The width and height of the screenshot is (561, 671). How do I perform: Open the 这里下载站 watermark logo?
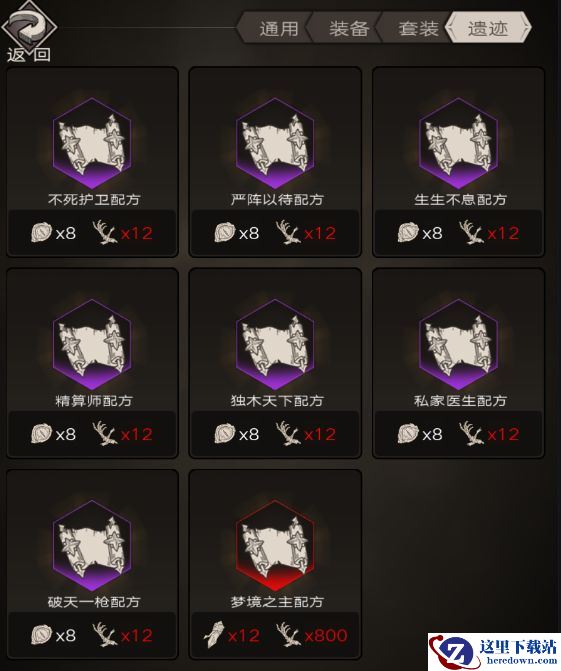tap(494, 652)
